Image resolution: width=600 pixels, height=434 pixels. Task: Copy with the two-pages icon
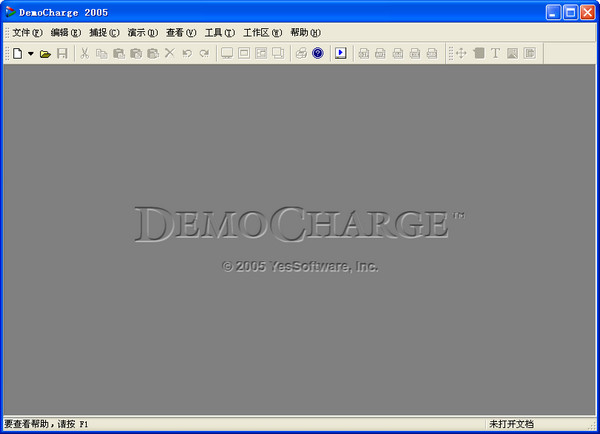[101, 53]
